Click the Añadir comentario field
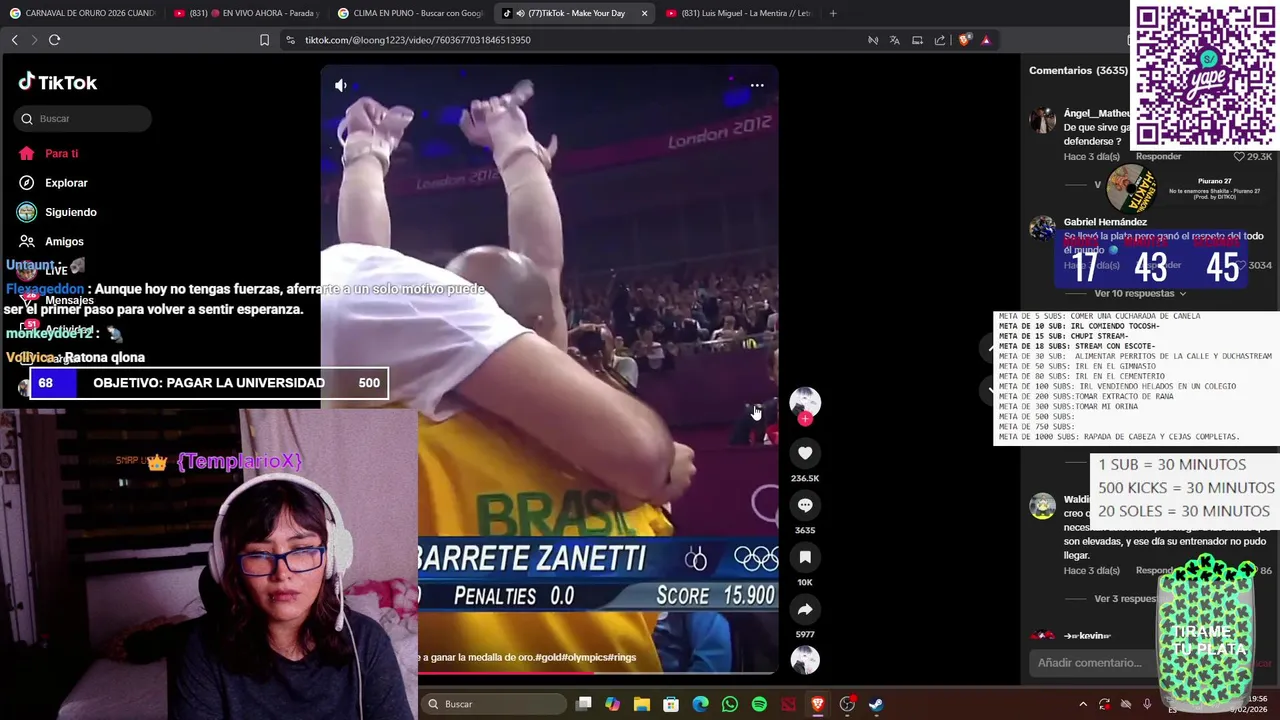This screenshot has height=720, width=1280. (1095, 663)
